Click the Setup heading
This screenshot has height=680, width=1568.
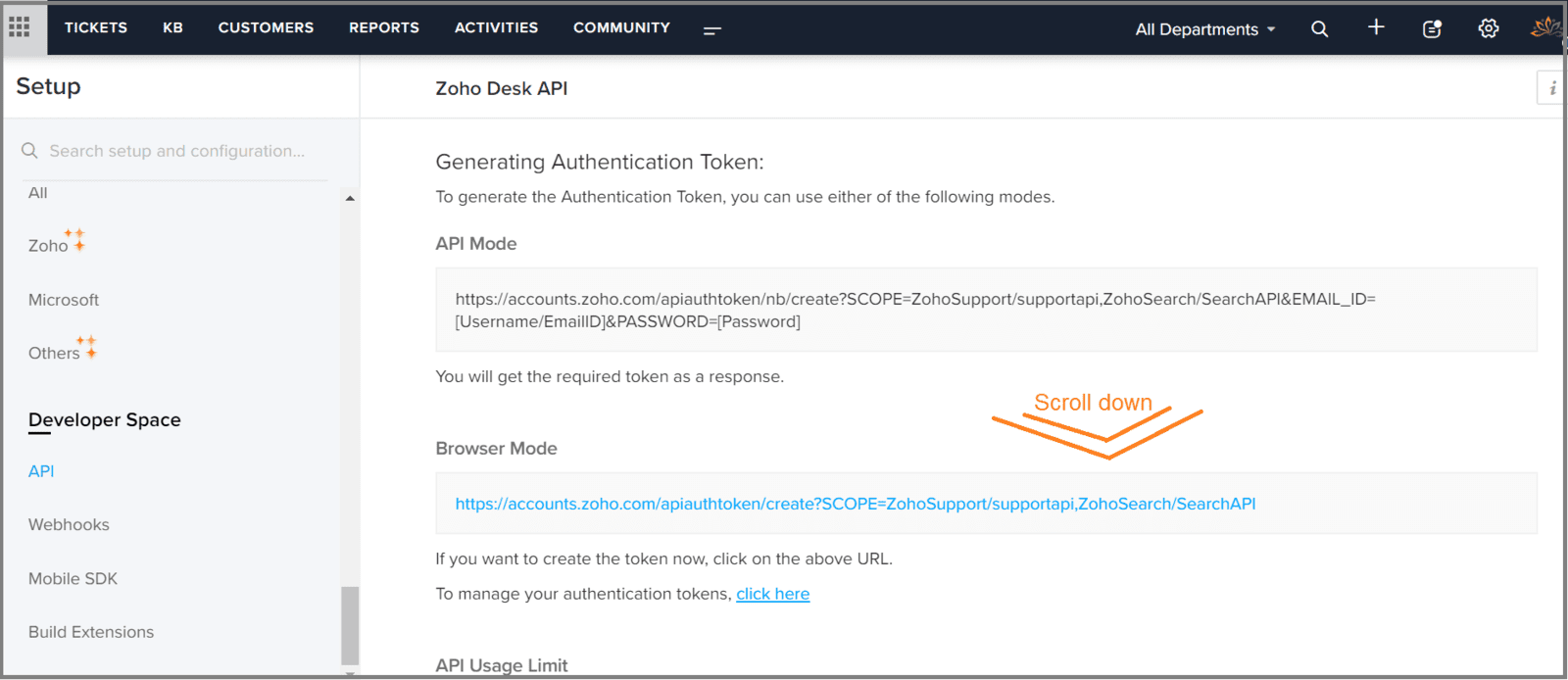click(x=48, y=86)
